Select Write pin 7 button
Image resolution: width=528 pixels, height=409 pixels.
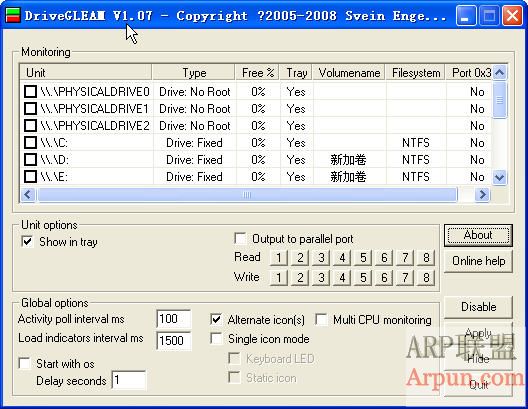[x=405, y=278]
